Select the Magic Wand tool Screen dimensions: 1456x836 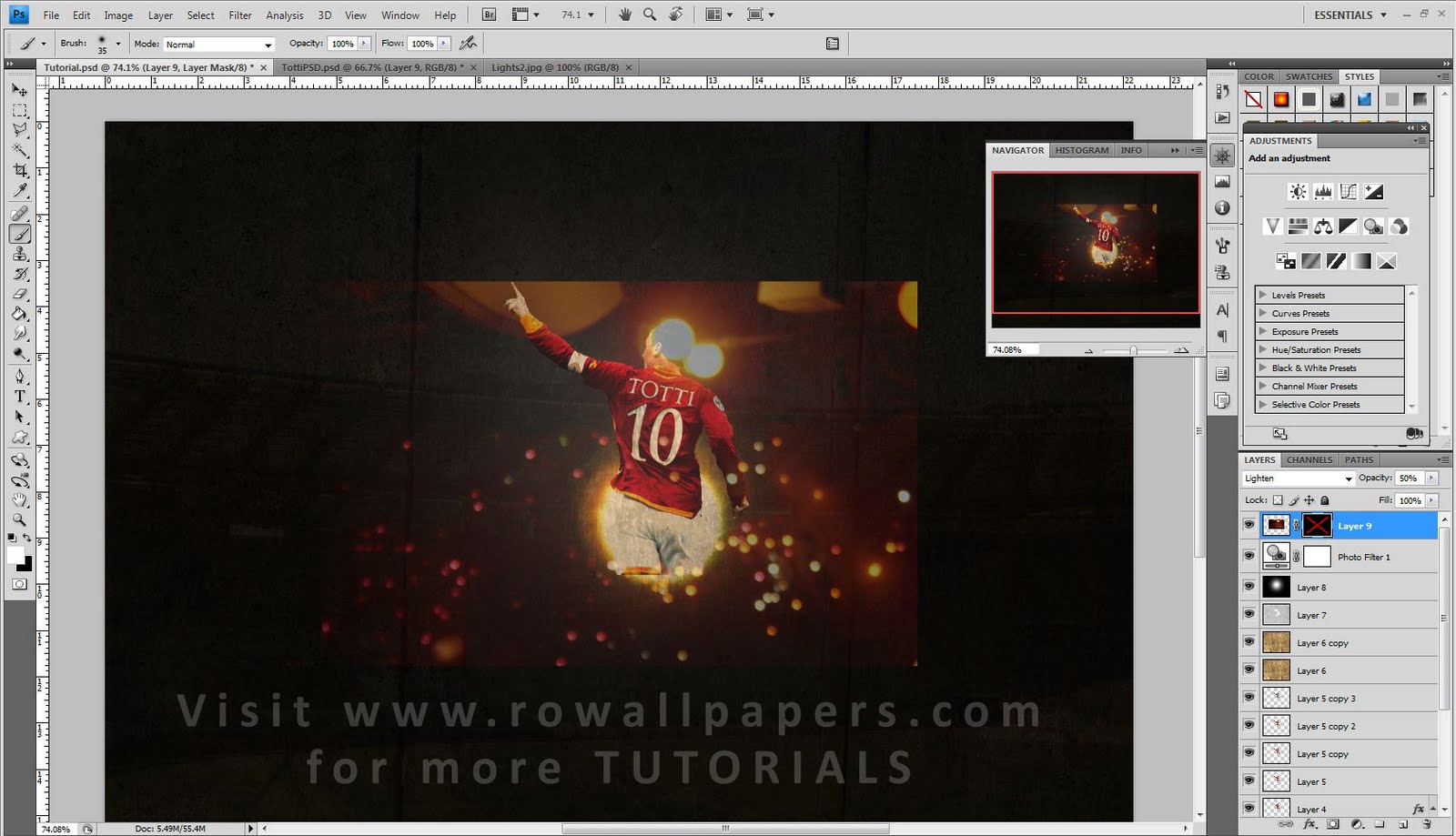point(19,150)
